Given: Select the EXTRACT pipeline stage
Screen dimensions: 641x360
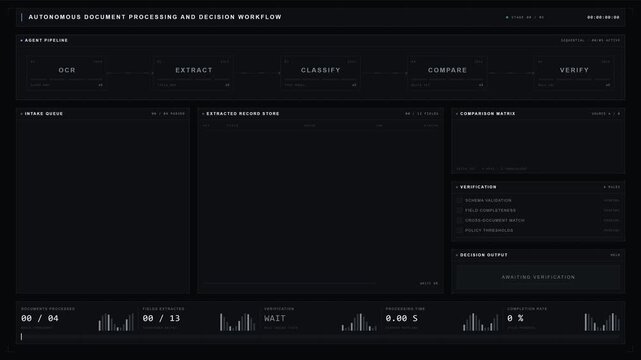Looking at the screenshot, I should pos(193,73).
